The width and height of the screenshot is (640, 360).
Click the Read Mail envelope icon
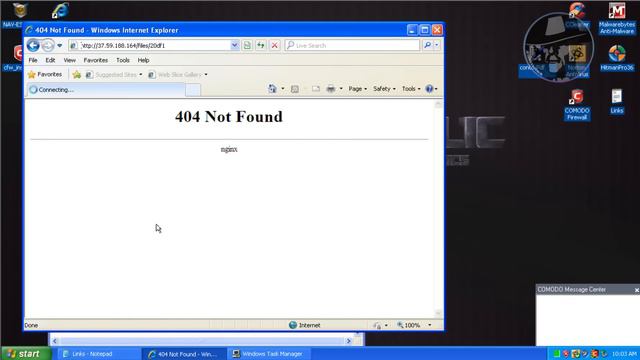click(316, 89)
